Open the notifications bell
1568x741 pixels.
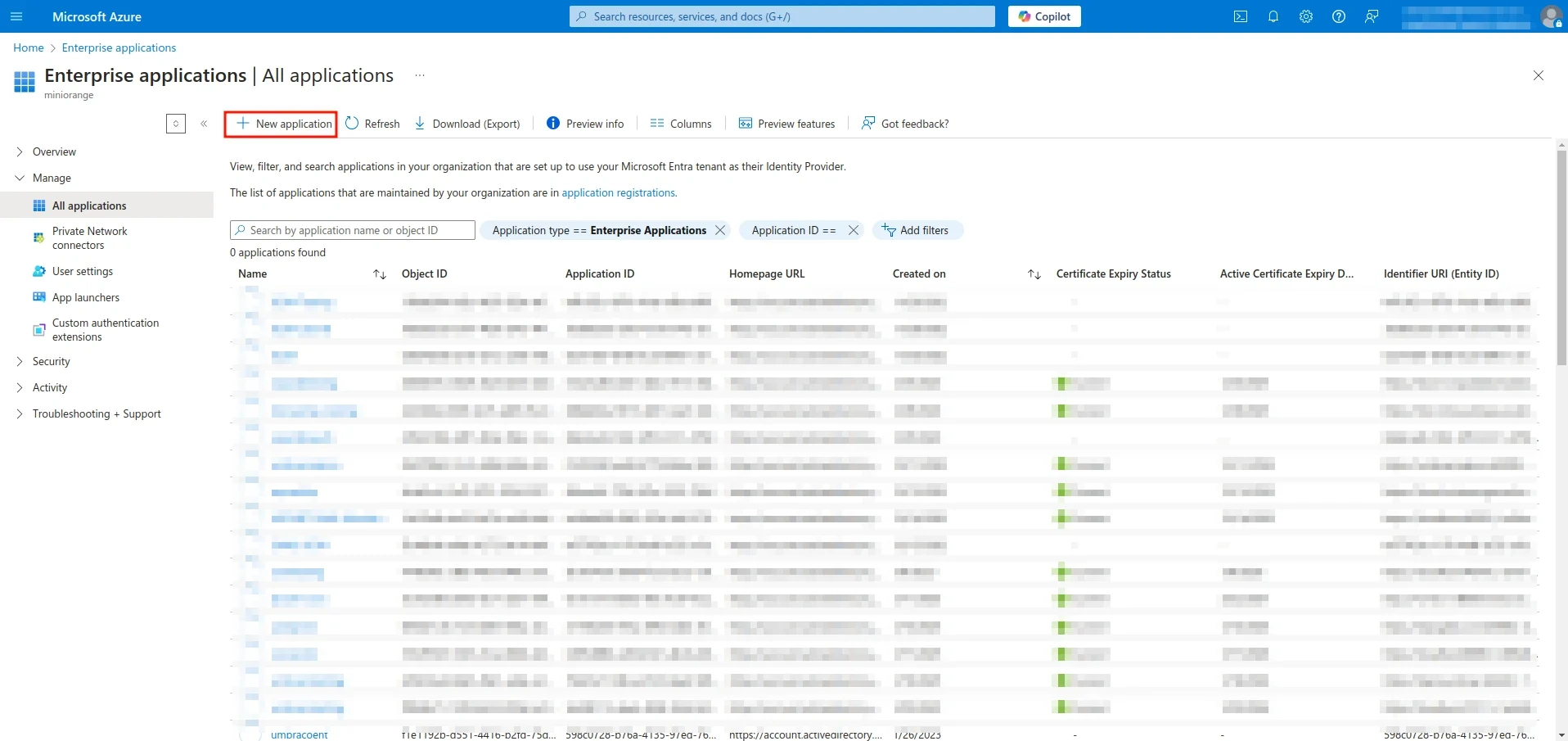point(1273,16)
